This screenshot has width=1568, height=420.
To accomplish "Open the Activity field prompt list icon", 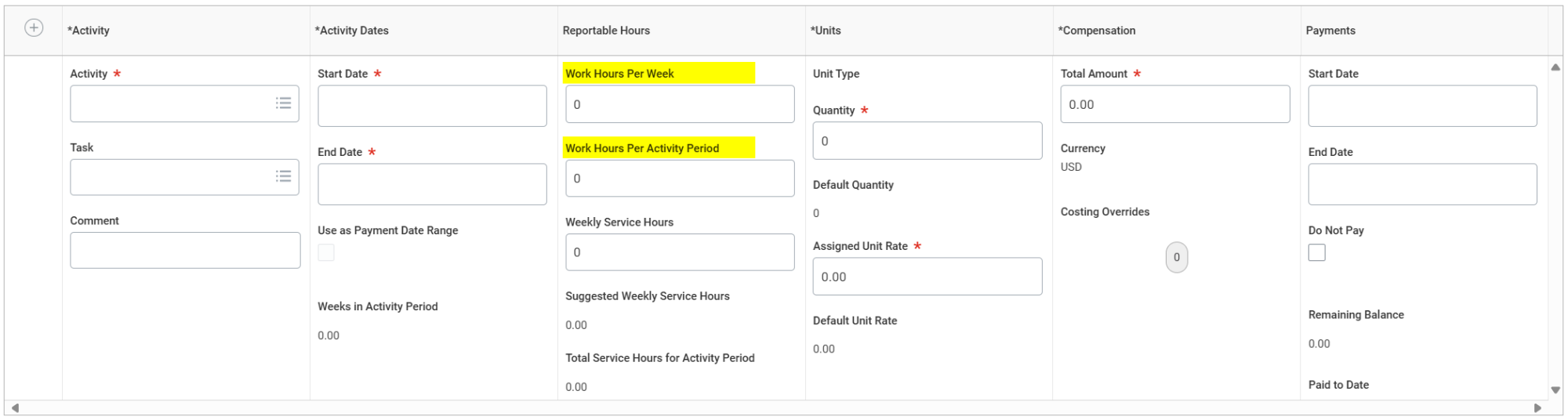I will point(283,103).
